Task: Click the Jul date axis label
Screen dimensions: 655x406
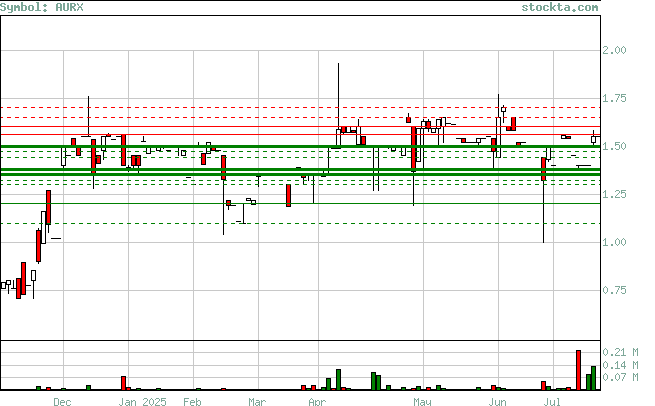Action: (x=552, y=402)
